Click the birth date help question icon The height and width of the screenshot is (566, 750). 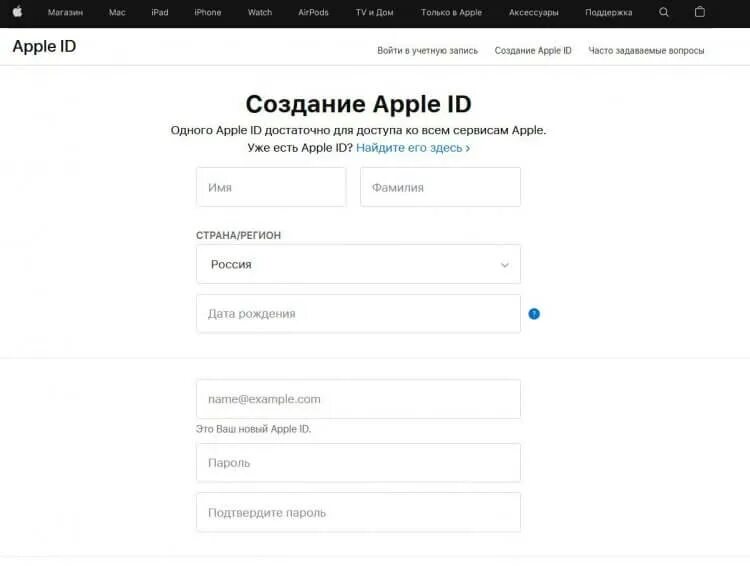[x=534, y=314]
